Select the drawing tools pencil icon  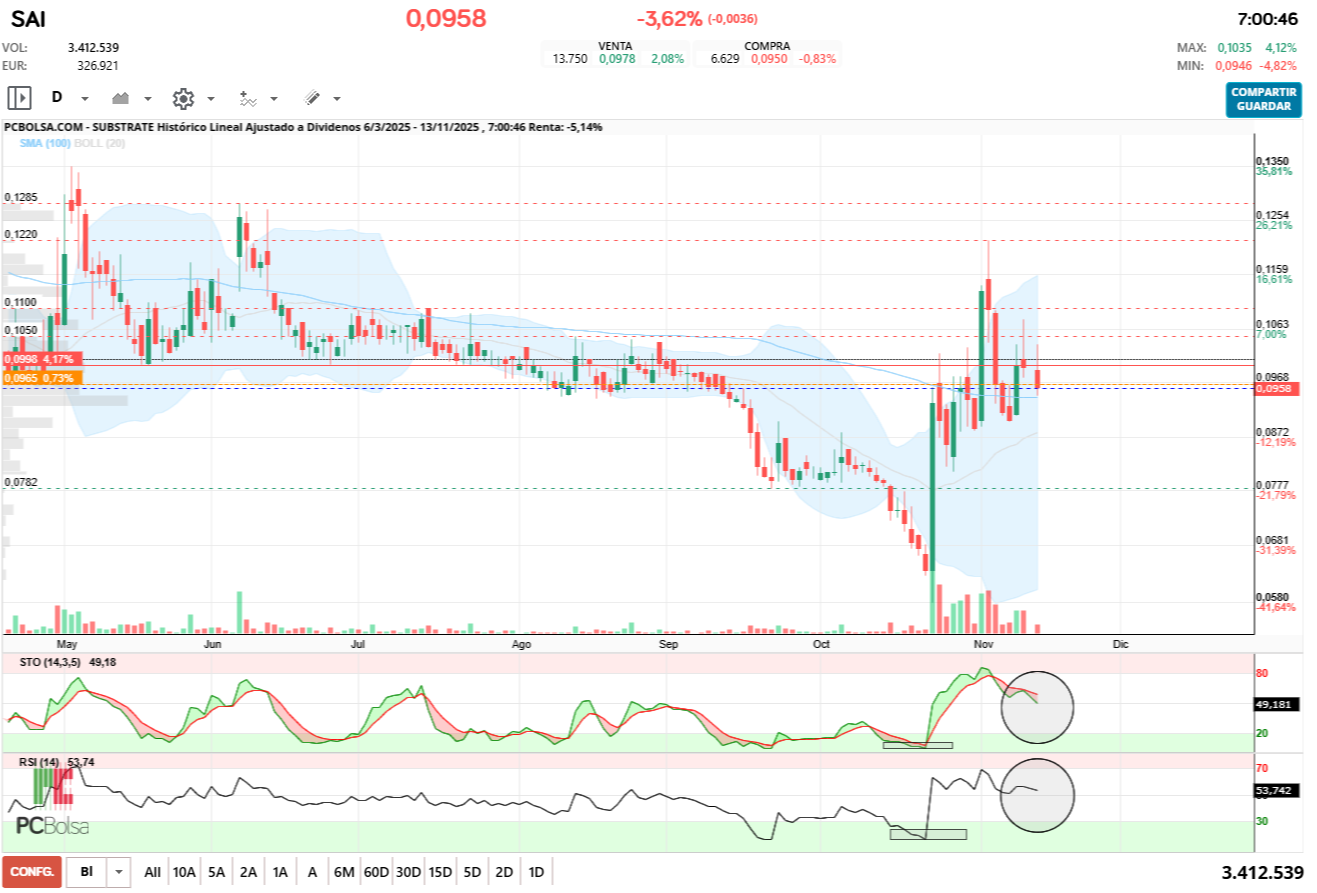click(x=311, y=97)
